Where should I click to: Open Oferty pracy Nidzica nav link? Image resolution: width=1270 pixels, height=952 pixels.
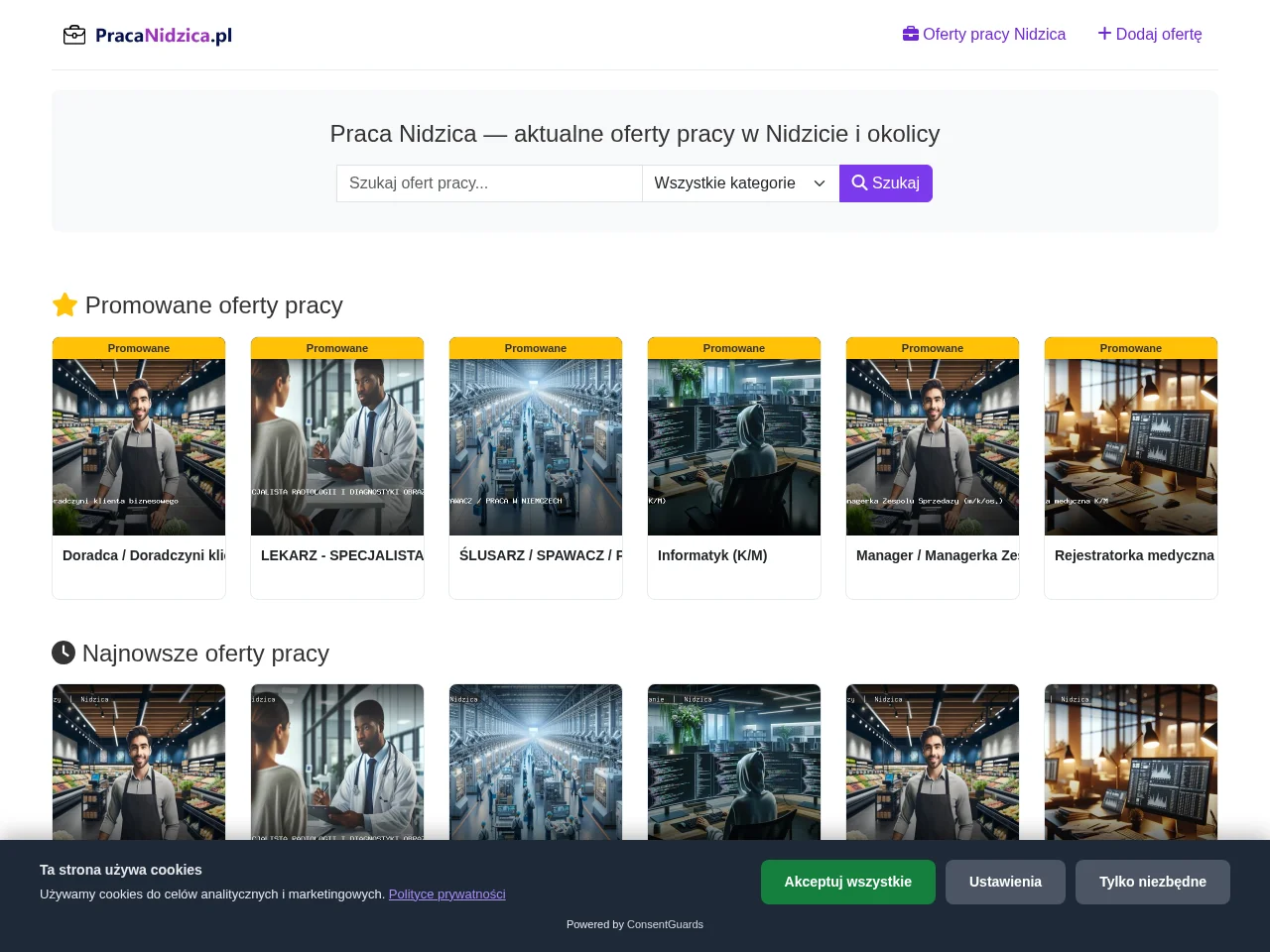[984, 34]
